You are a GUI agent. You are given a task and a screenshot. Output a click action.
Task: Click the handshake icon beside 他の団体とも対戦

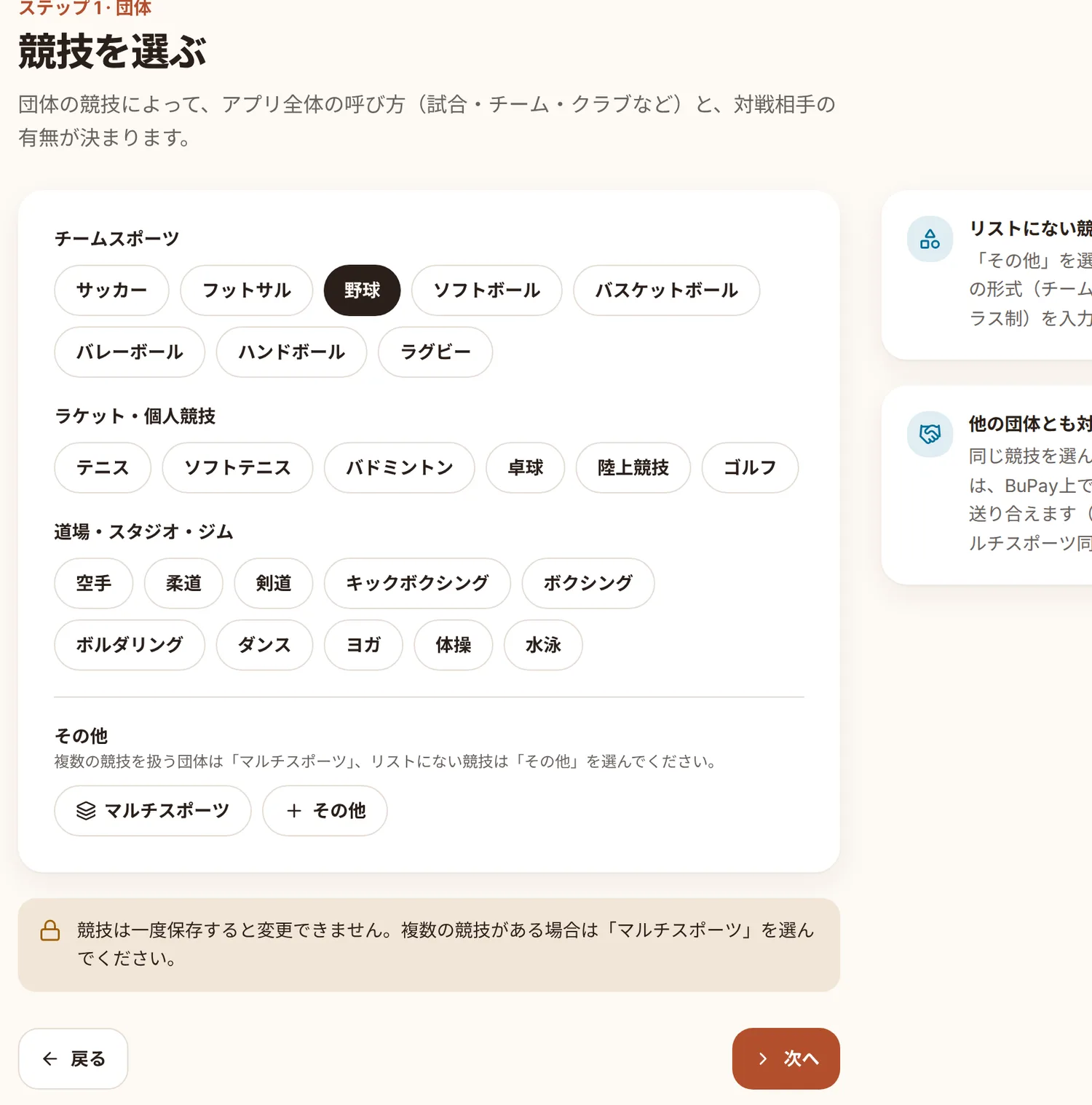pos(930,434)
